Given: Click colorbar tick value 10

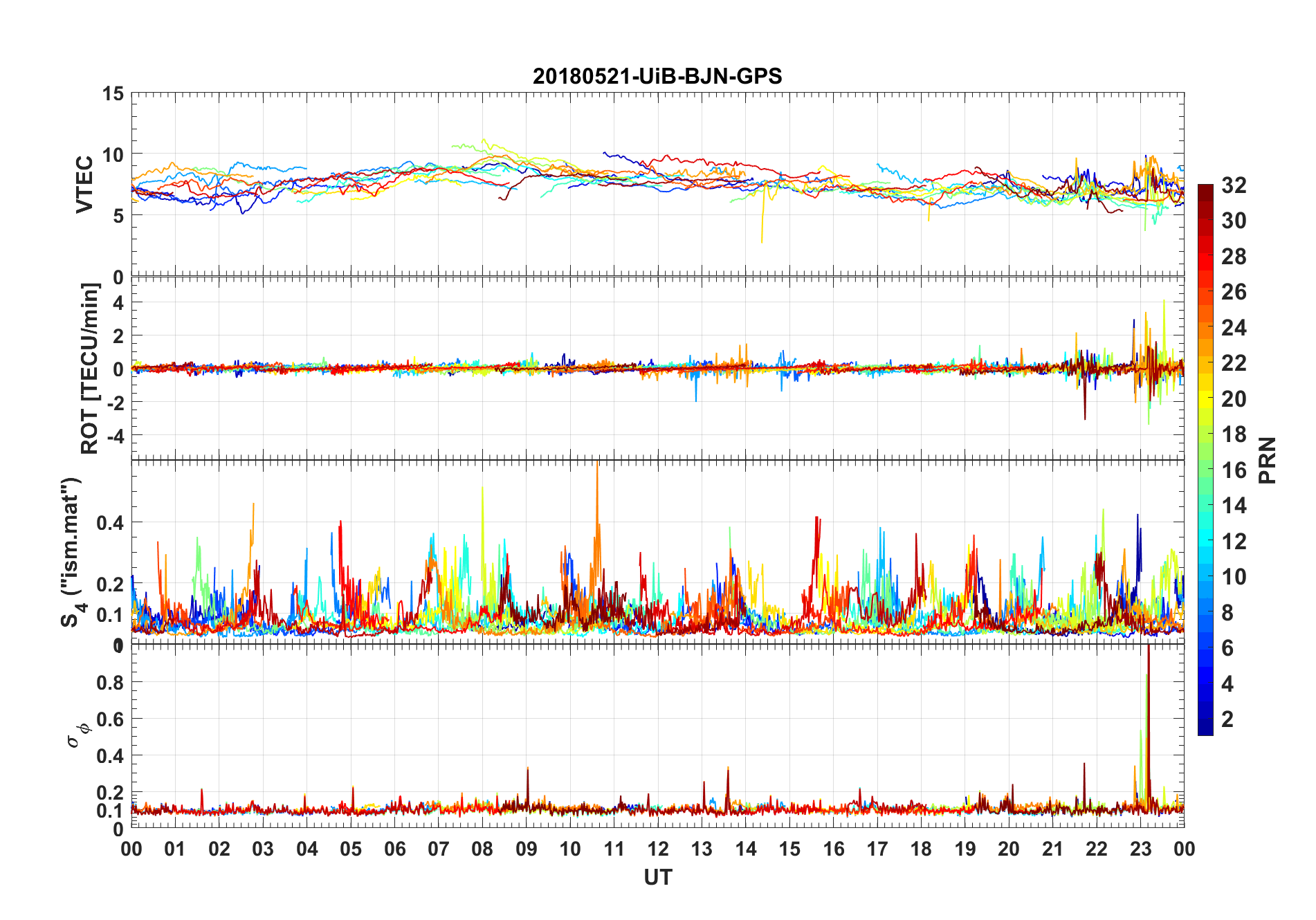Looking at the screenshot, I should point(1234,576).
